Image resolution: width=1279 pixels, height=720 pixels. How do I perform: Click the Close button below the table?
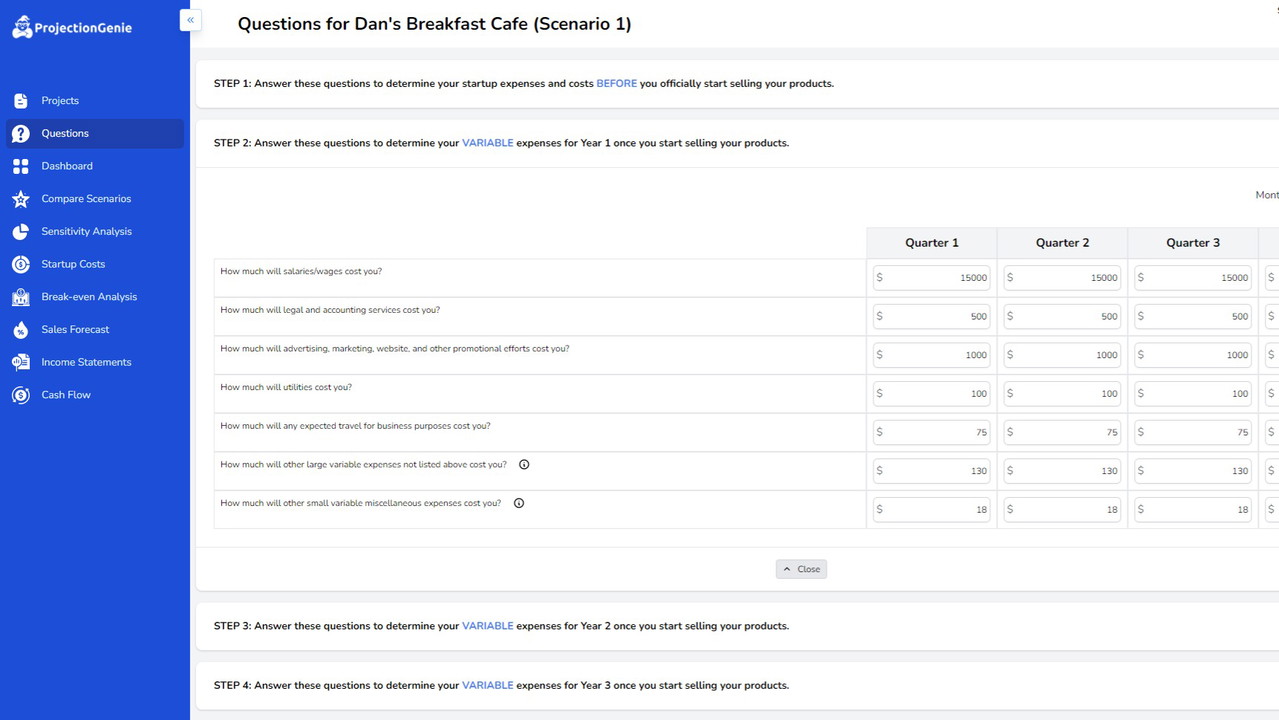pyautogui.click(x=801, y=569)
